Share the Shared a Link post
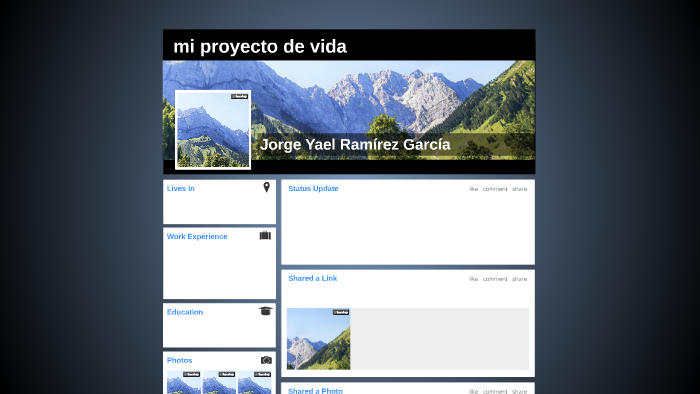Image resolution: width=700 pixels, height=394 pixels. coord(520,278)
